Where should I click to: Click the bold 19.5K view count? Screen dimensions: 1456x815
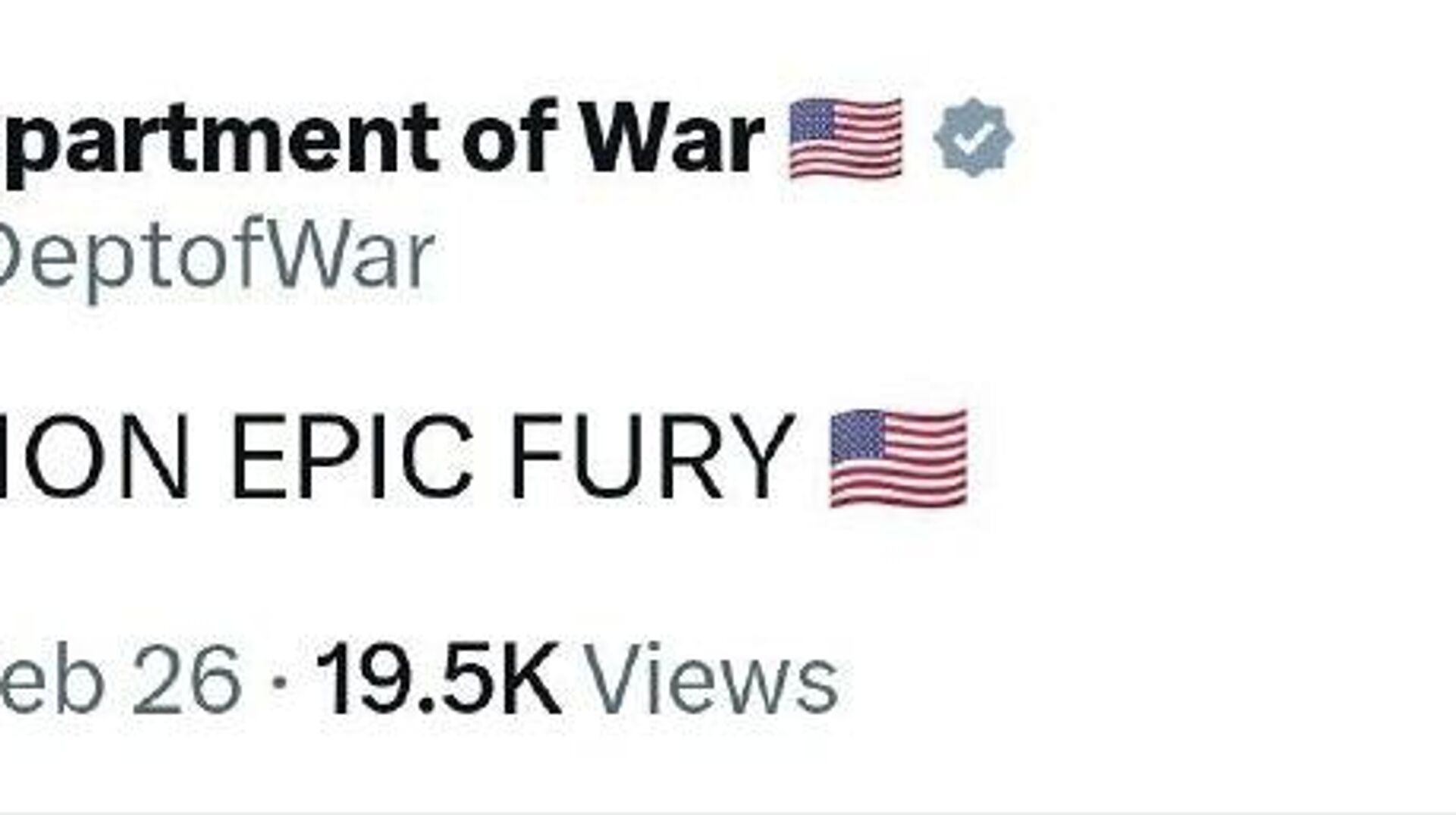click(439, 679)
